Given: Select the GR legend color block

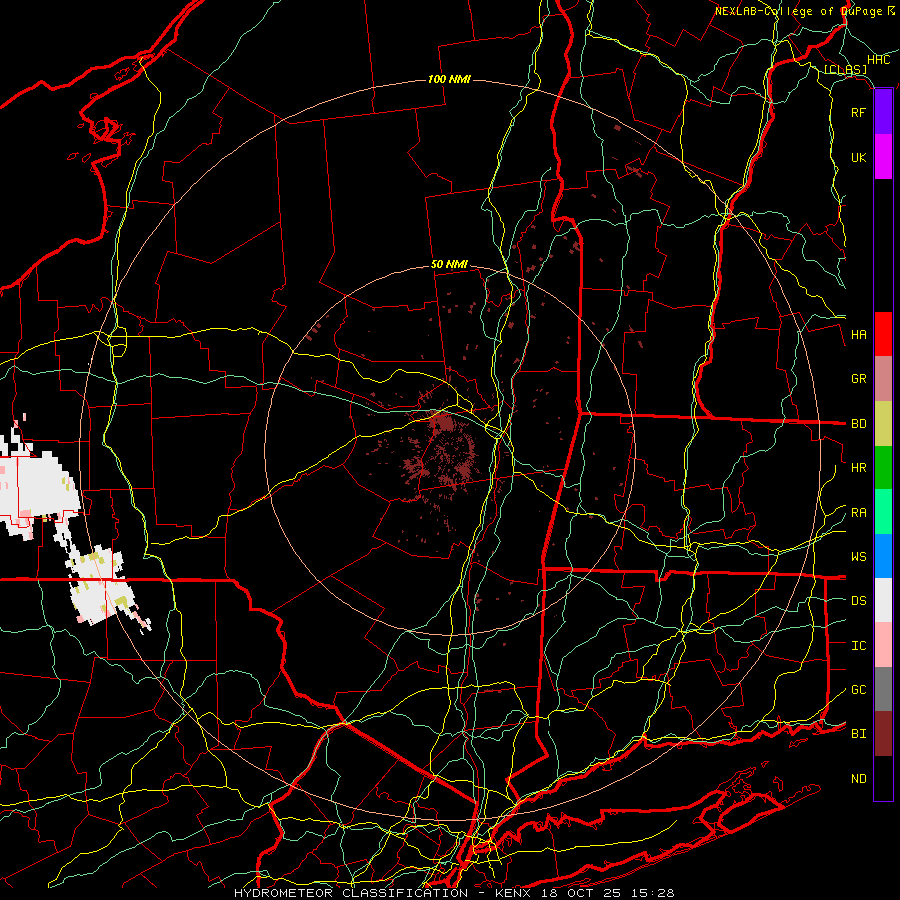Looking at the screenshot, I should [x=883, y=379].
